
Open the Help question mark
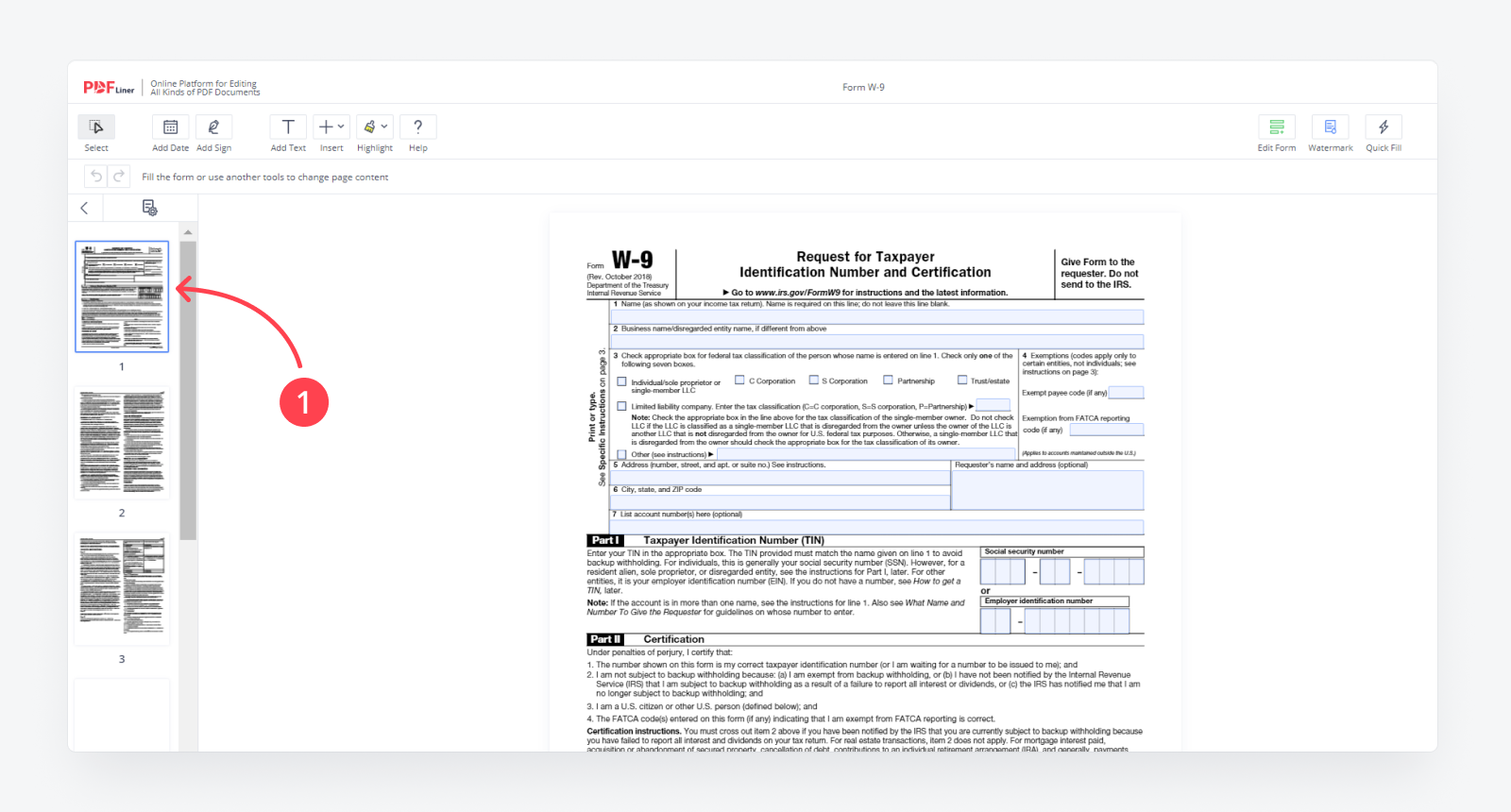click(x=417, y=127)
